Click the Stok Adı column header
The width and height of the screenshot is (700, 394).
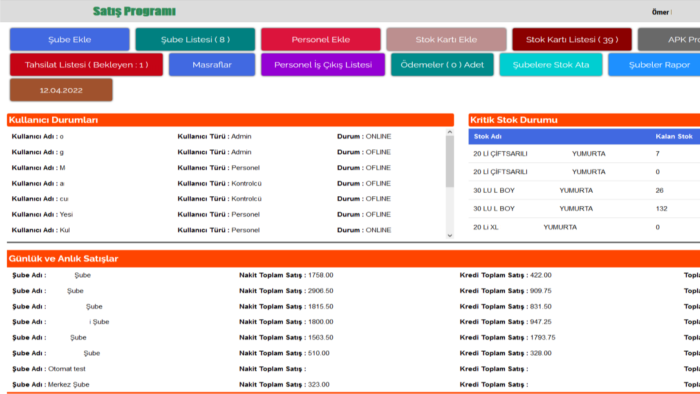tap(488, 137)
